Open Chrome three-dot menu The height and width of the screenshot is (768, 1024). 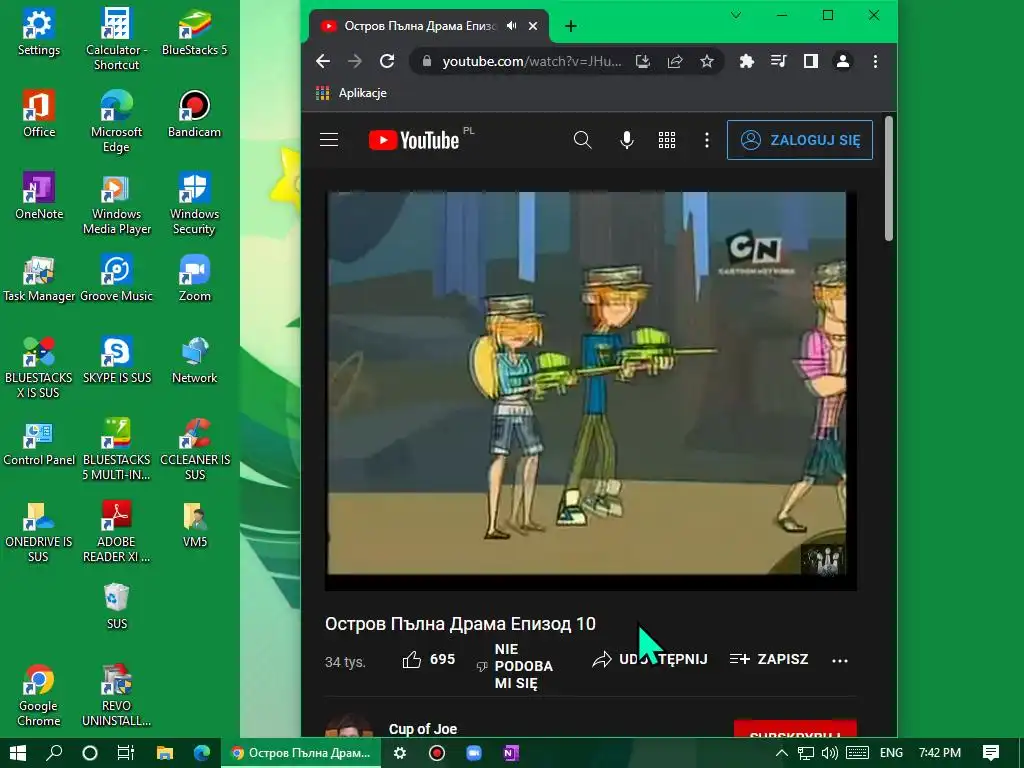coord(875,61)
